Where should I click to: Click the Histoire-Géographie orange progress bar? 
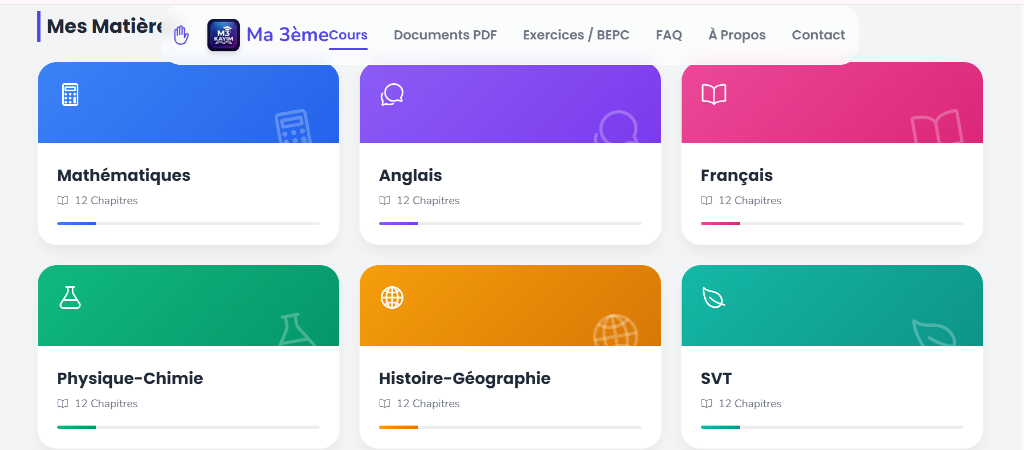click(398, 427)
